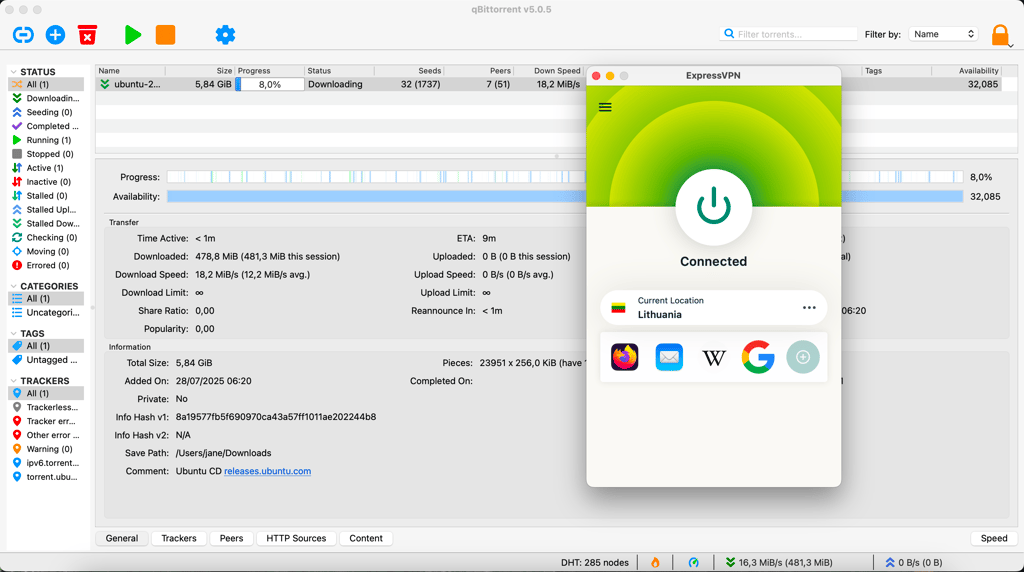Select Completed status filter
Screen dimensions: 1024x572
click(x=46, y=126)
